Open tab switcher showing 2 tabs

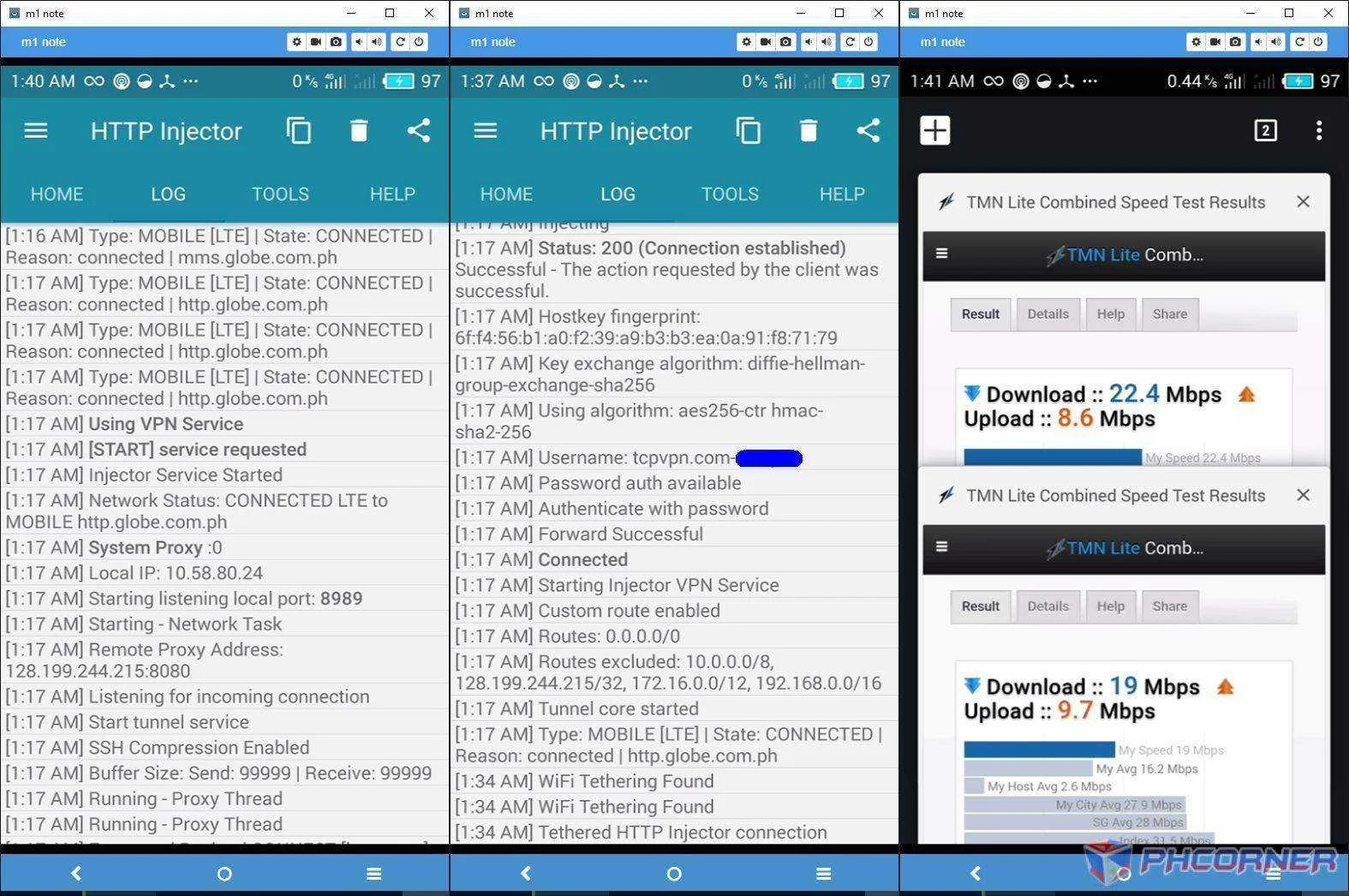click(1265, 130)
